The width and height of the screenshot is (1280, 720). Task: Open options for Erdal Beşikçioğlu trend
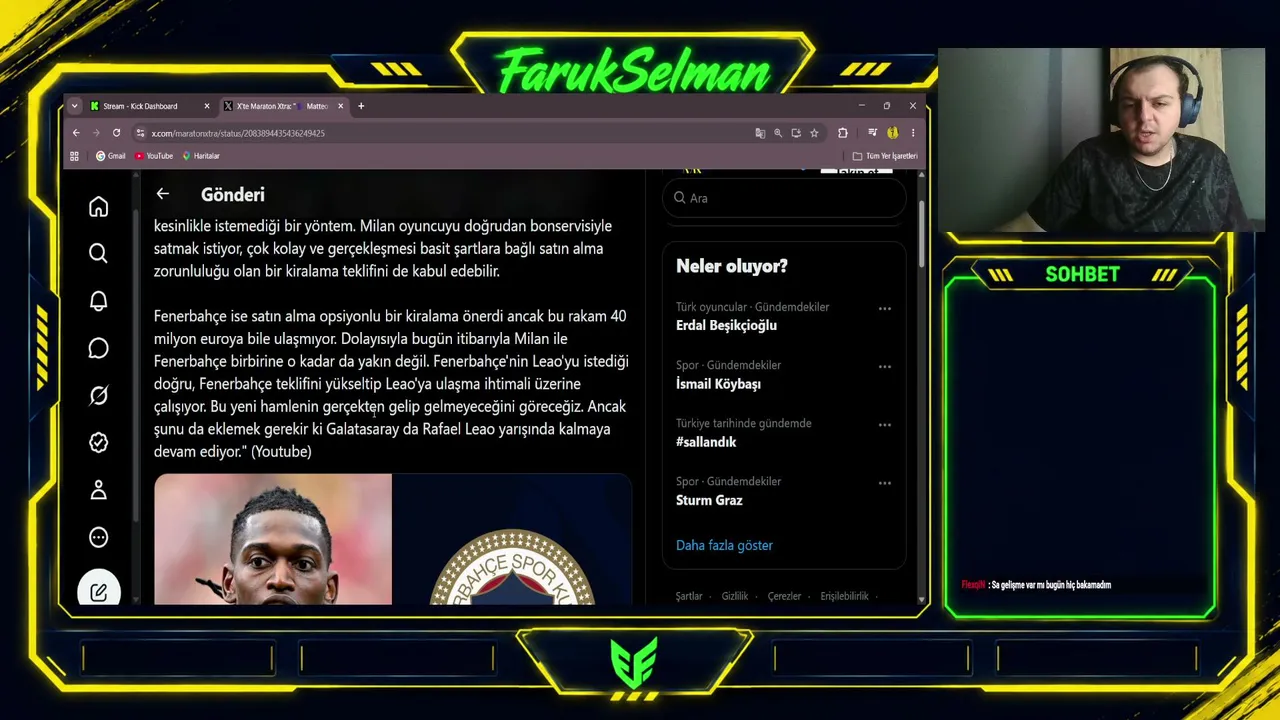click(x=884, y=309)
